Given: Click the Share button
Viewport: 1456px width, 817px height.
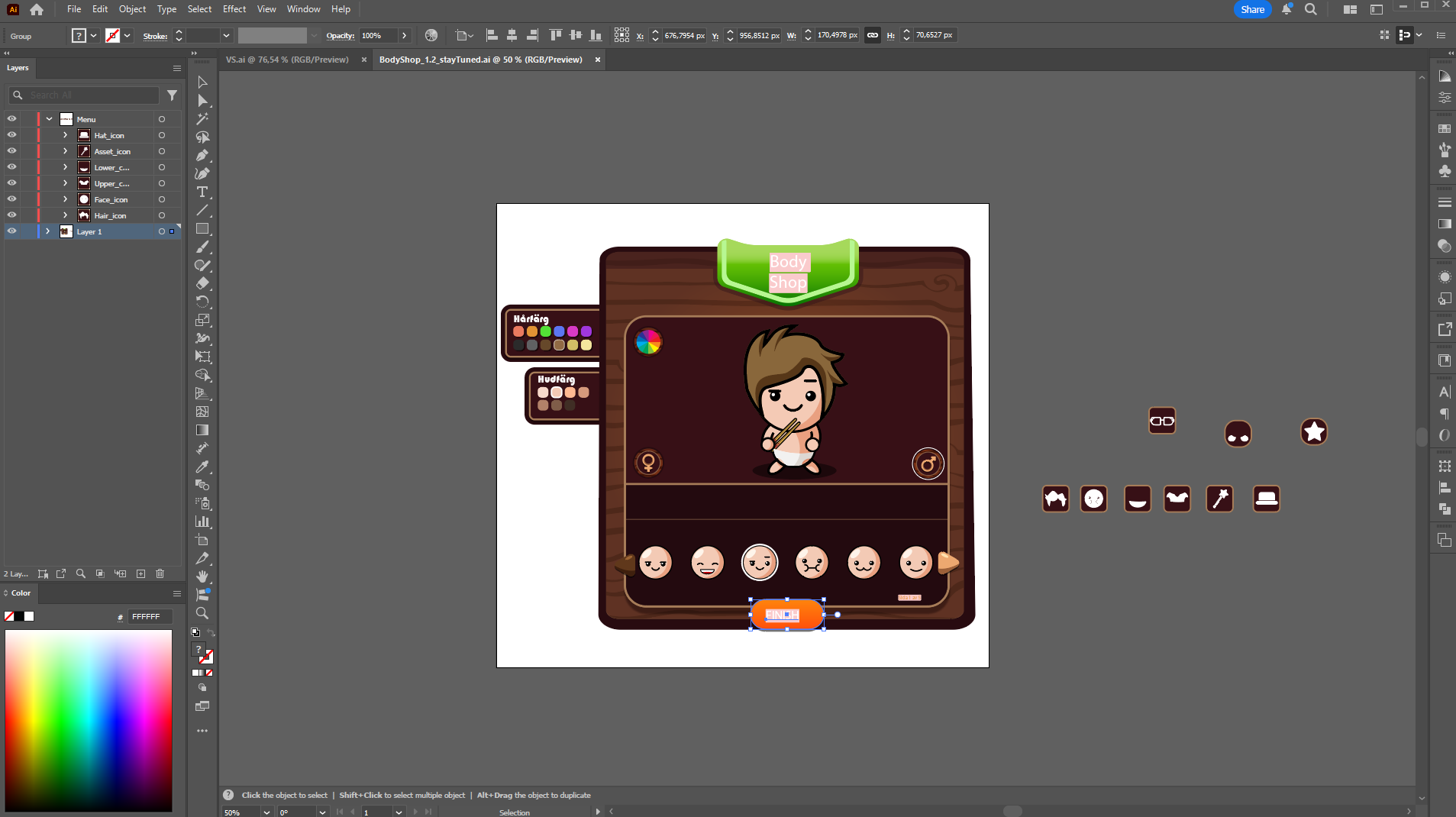Looking at the screenshot, I should point(1252,9).
